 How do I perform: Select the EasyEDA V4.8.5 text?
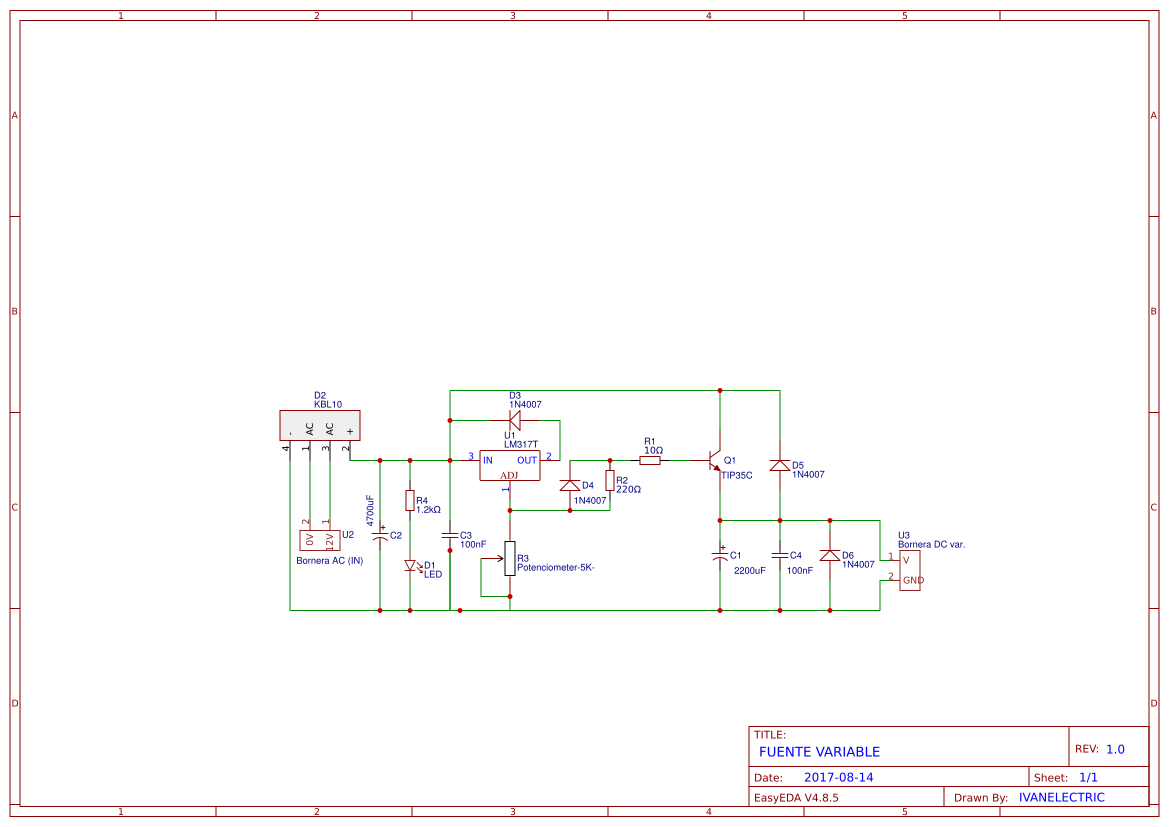797,797
